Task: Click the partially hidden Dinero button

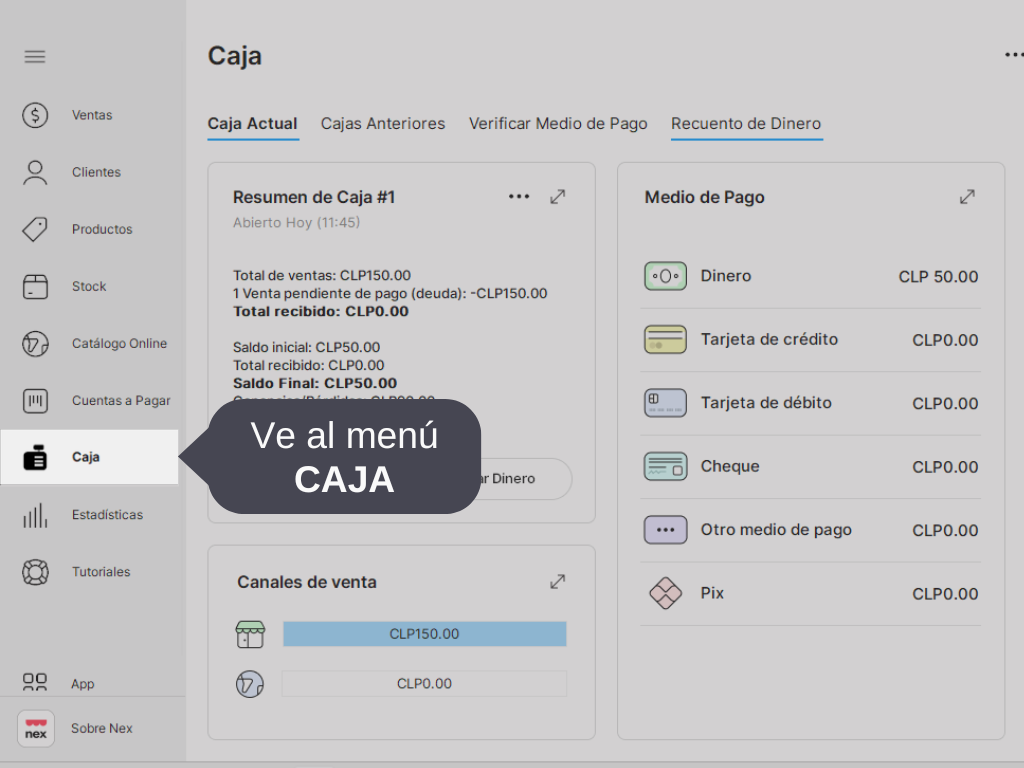Action: click(526, 479)
